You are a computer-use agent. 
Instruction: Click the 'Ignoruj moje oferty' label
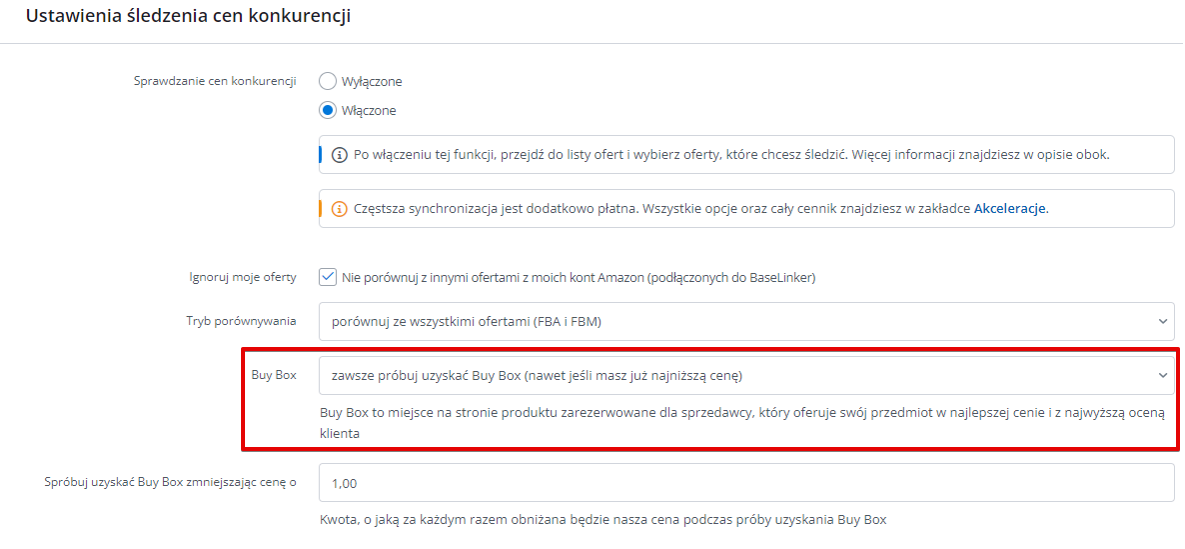(242, 277)
